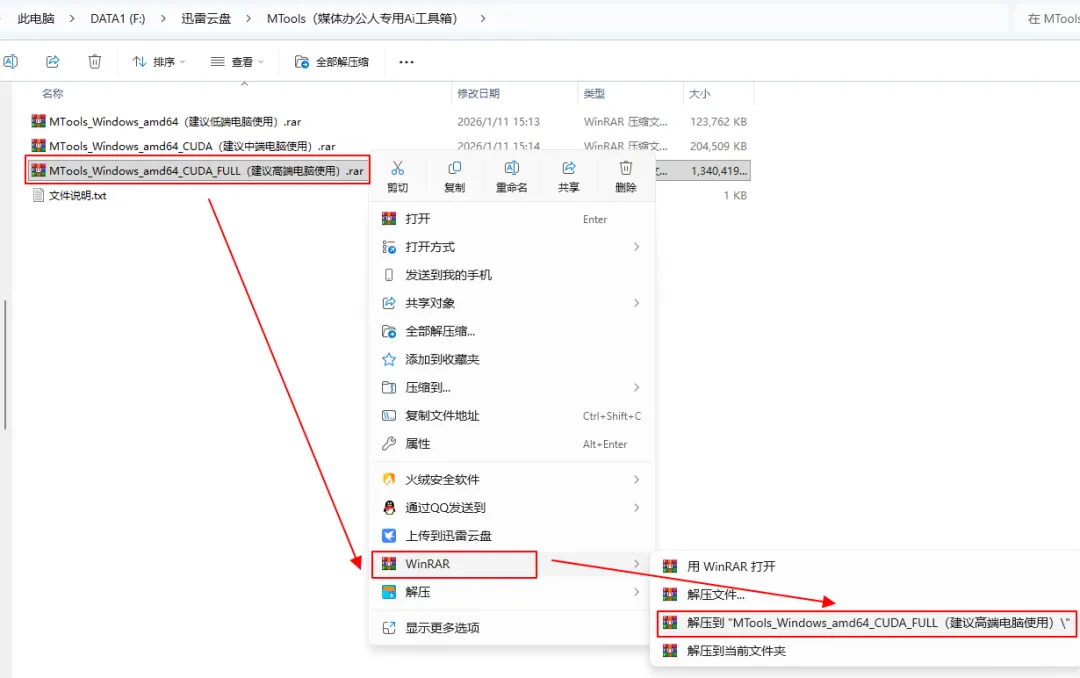The image size is (1080, 678).
Task: Select MTools_Windows_amd64_CUDA_FULL (建议高端电脑使用).rar file
Action: 198,170
